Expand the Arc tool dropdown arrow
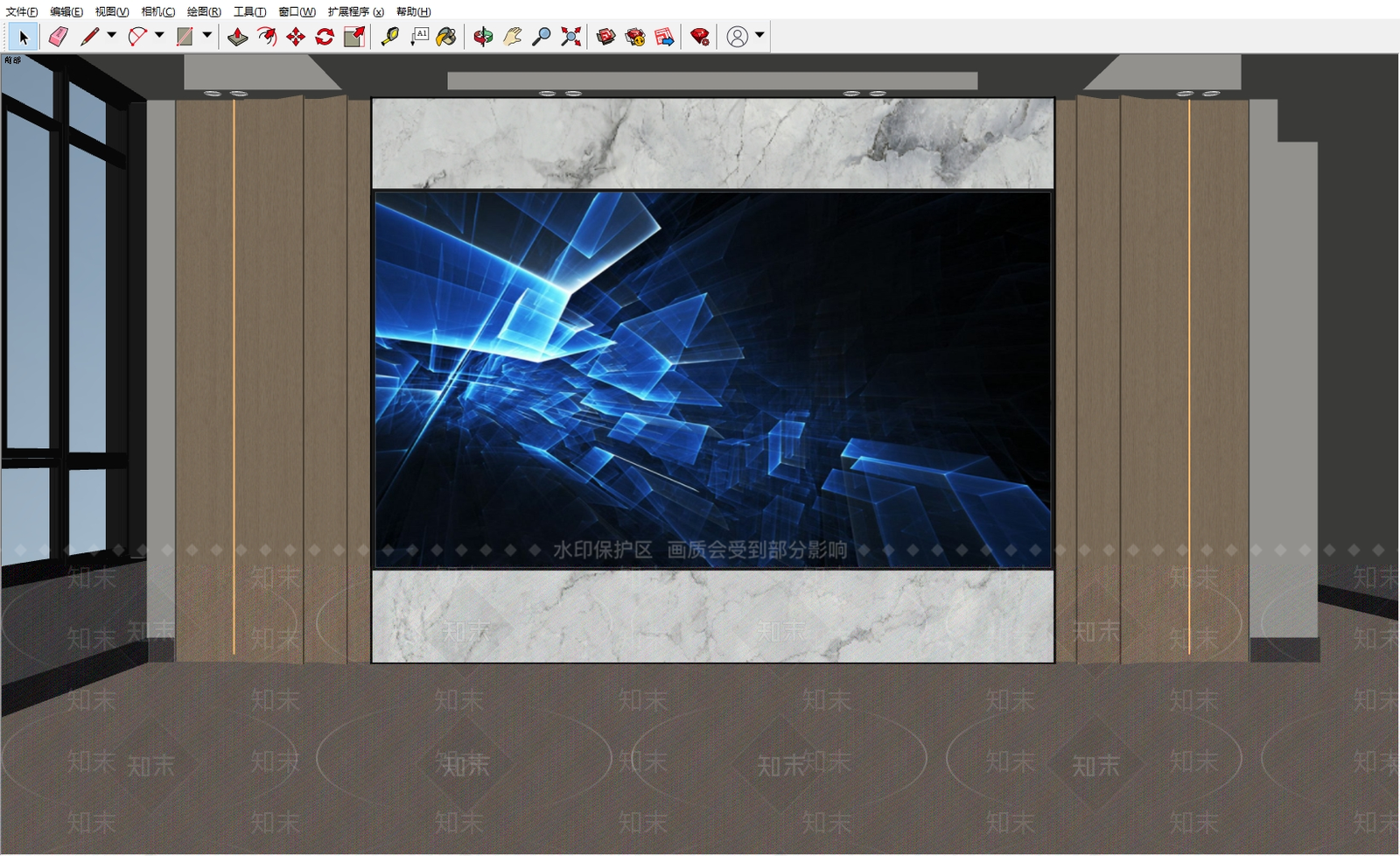The image size is (1400, 856). pos(159,36)
